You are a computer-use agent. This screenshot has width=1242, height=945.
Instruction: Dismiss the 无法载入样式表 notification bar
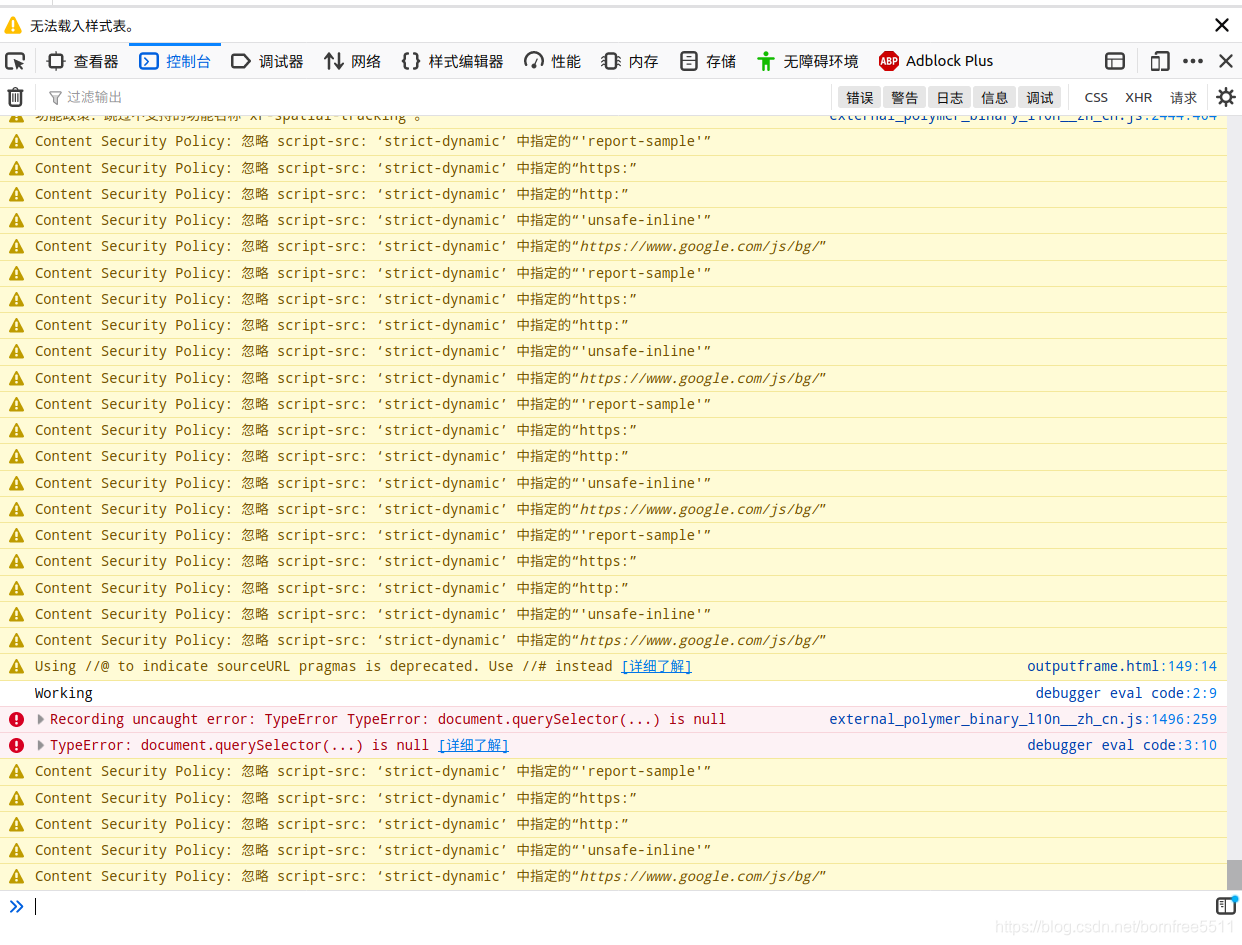point(1222,25)
